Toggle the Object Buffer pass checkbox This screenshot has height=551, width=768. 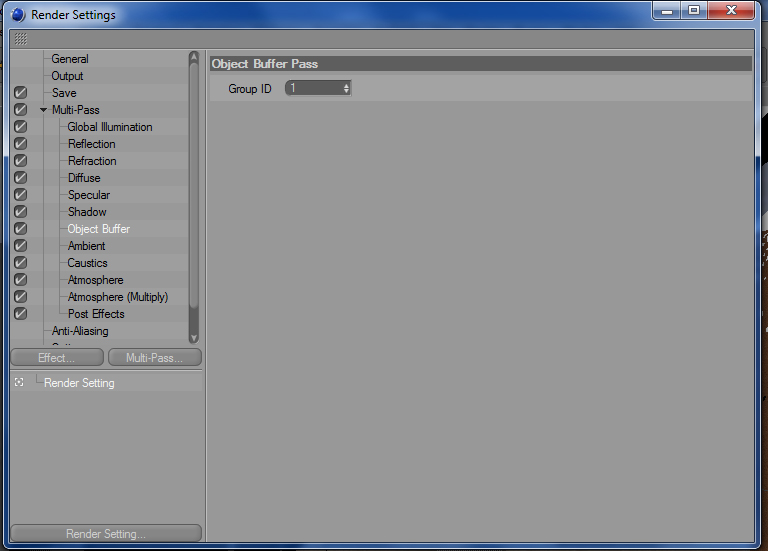point(21,229)
